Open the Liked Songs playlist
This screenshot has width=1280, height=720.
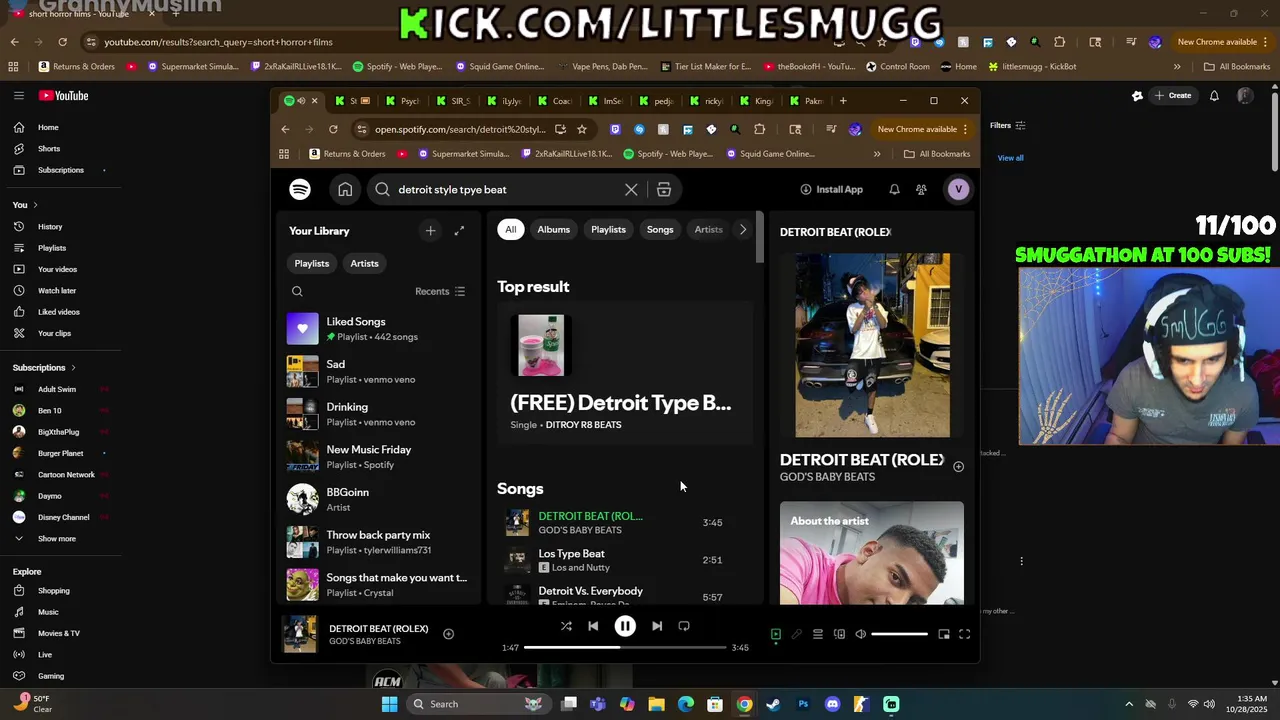[x=378, y=329]
